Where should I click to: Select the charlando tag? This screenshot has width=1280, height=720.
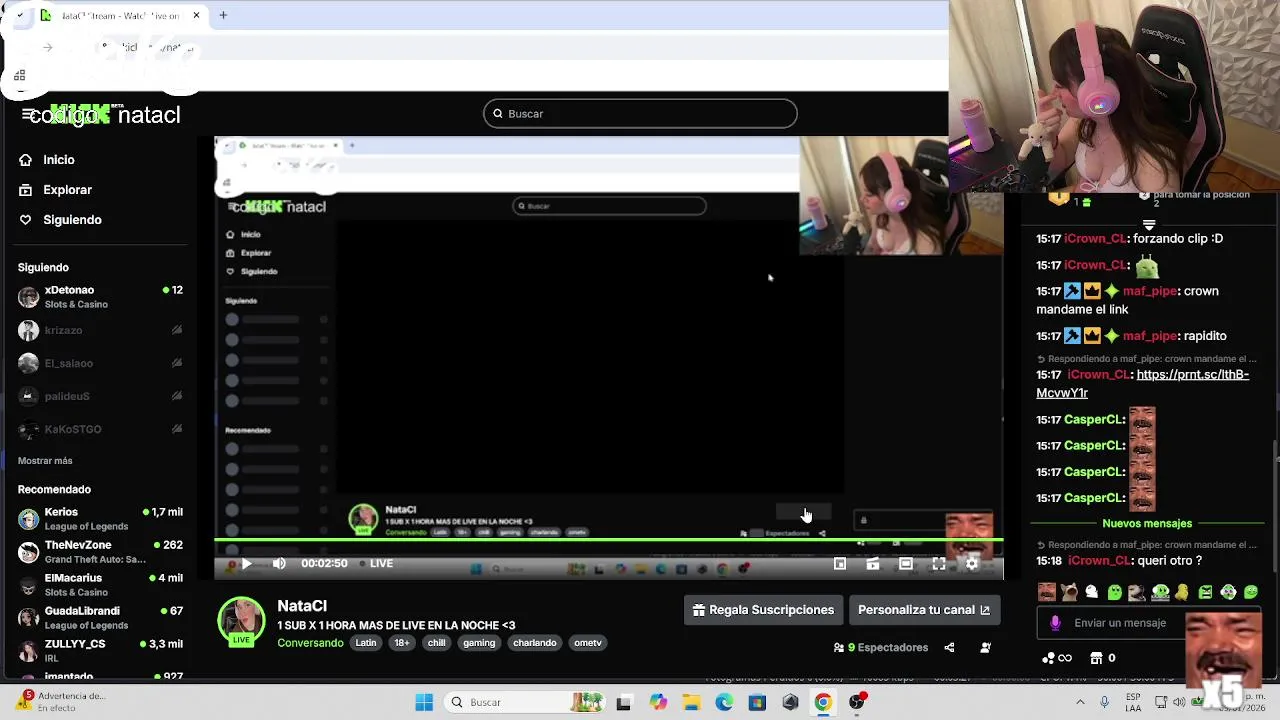[535, 643]
